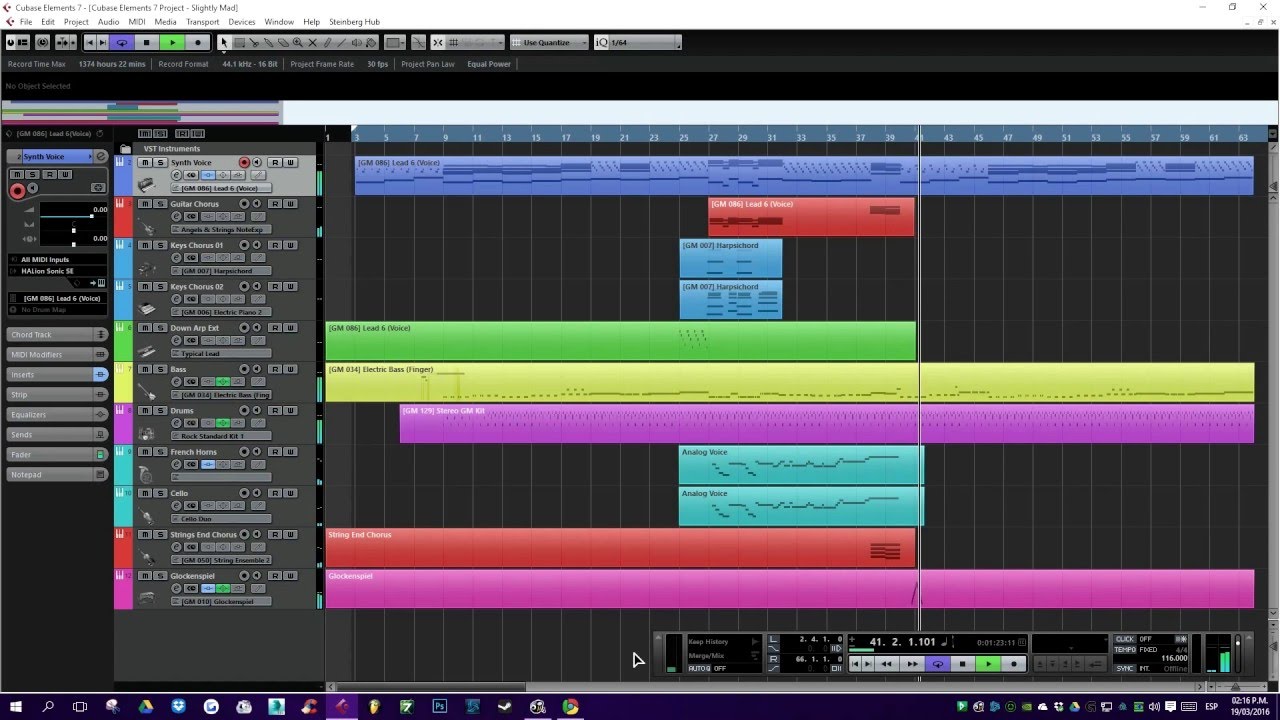Select the Zoom magnifier tool
1280x720 pixels.
pyautogui.click(x=297, y=43)
